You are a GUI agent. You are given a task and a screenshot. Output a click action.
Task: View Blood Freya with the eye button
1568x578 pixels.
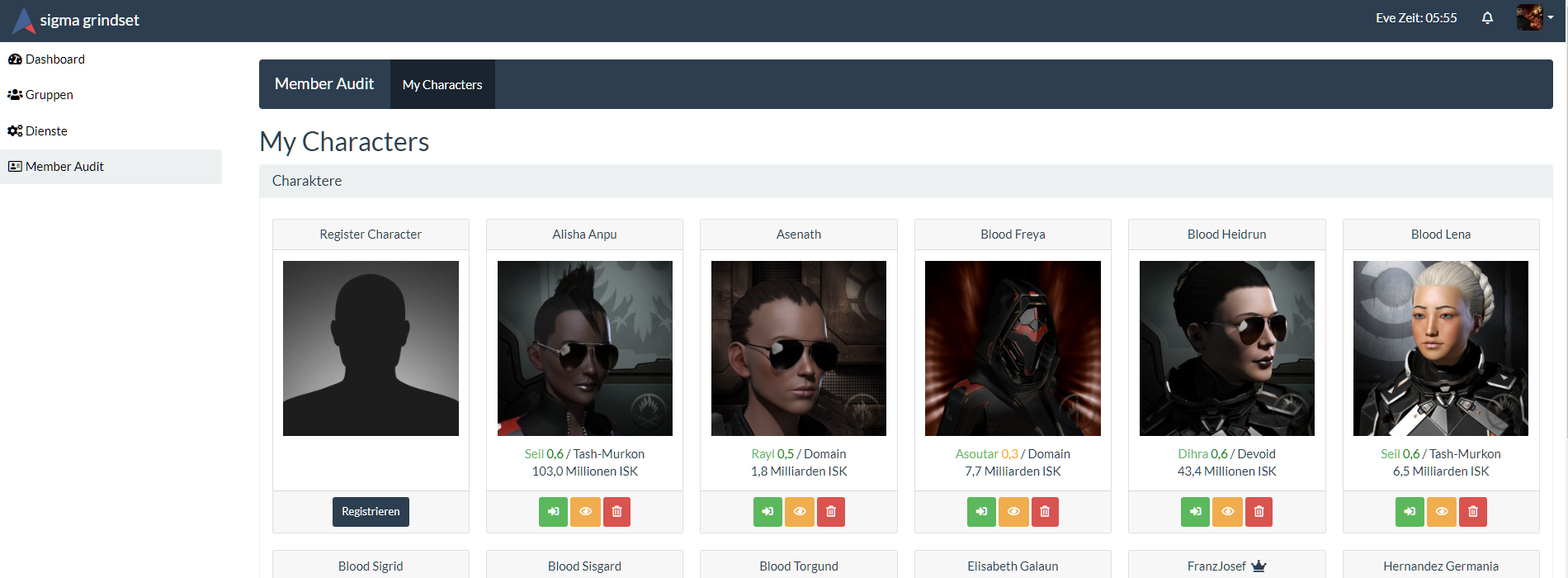(1013, 512)
